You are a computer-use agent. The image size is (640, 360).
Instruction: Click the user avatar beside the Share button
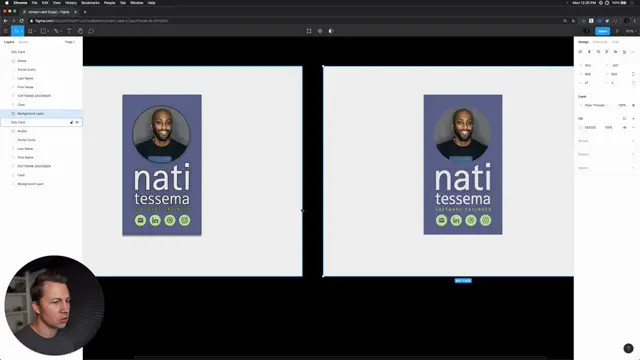click(587, 31)
